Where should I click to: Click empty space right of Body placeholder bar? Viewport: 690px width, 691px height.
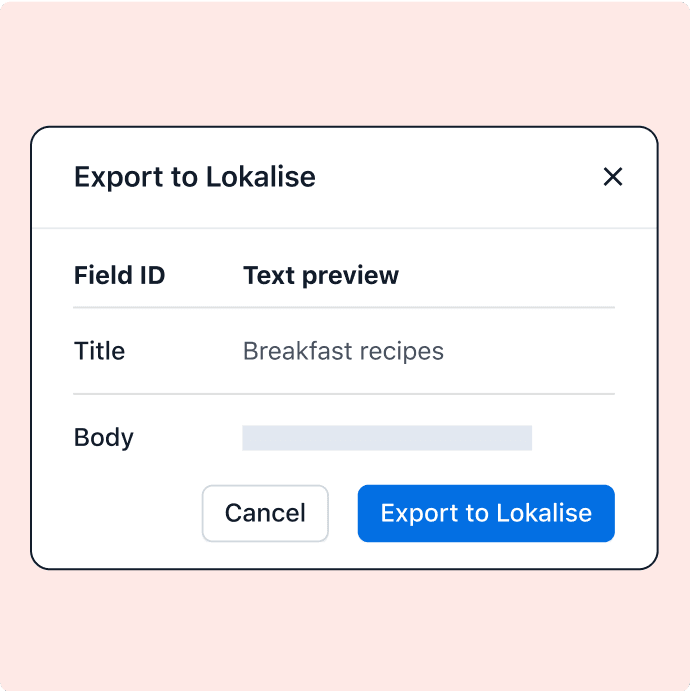tap(575, 437)
